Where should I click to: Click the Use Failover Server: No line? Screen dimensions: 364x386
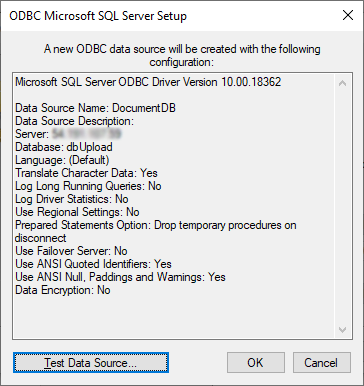[71, 251]
